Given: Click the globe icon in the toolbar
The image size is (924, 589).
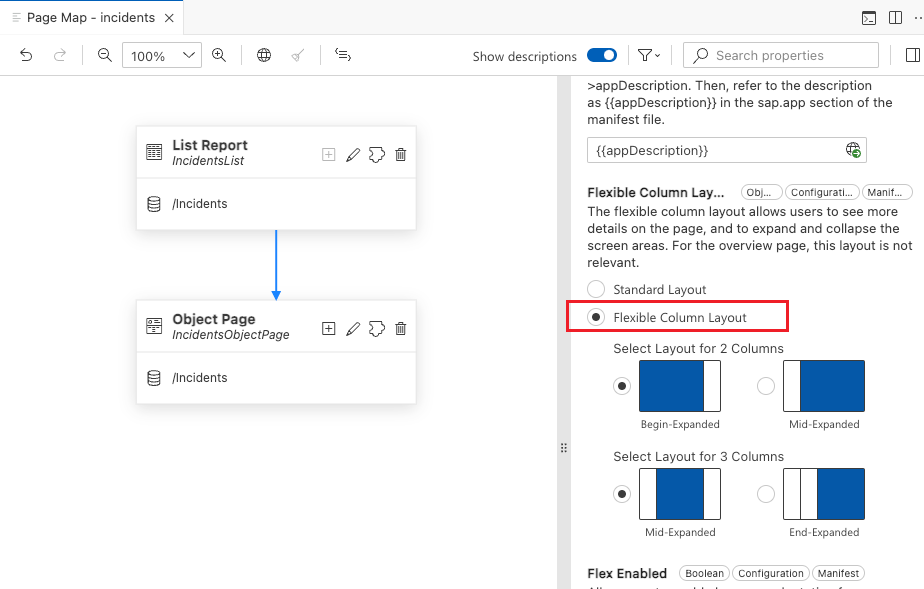Looking at the screenshot, I should (264, 56).
